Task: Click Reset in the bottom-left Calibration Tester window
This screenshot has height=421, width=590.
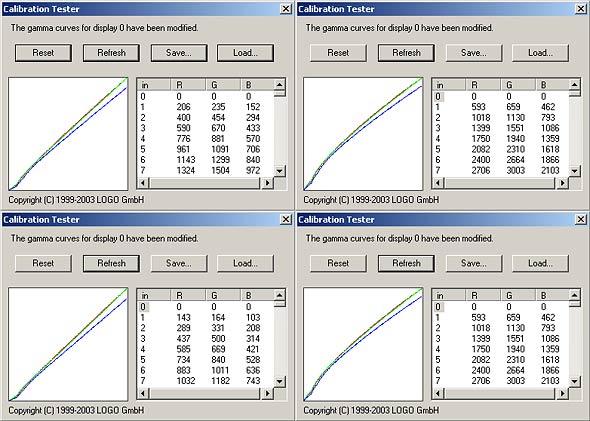Action: click(x=43, y=263)
